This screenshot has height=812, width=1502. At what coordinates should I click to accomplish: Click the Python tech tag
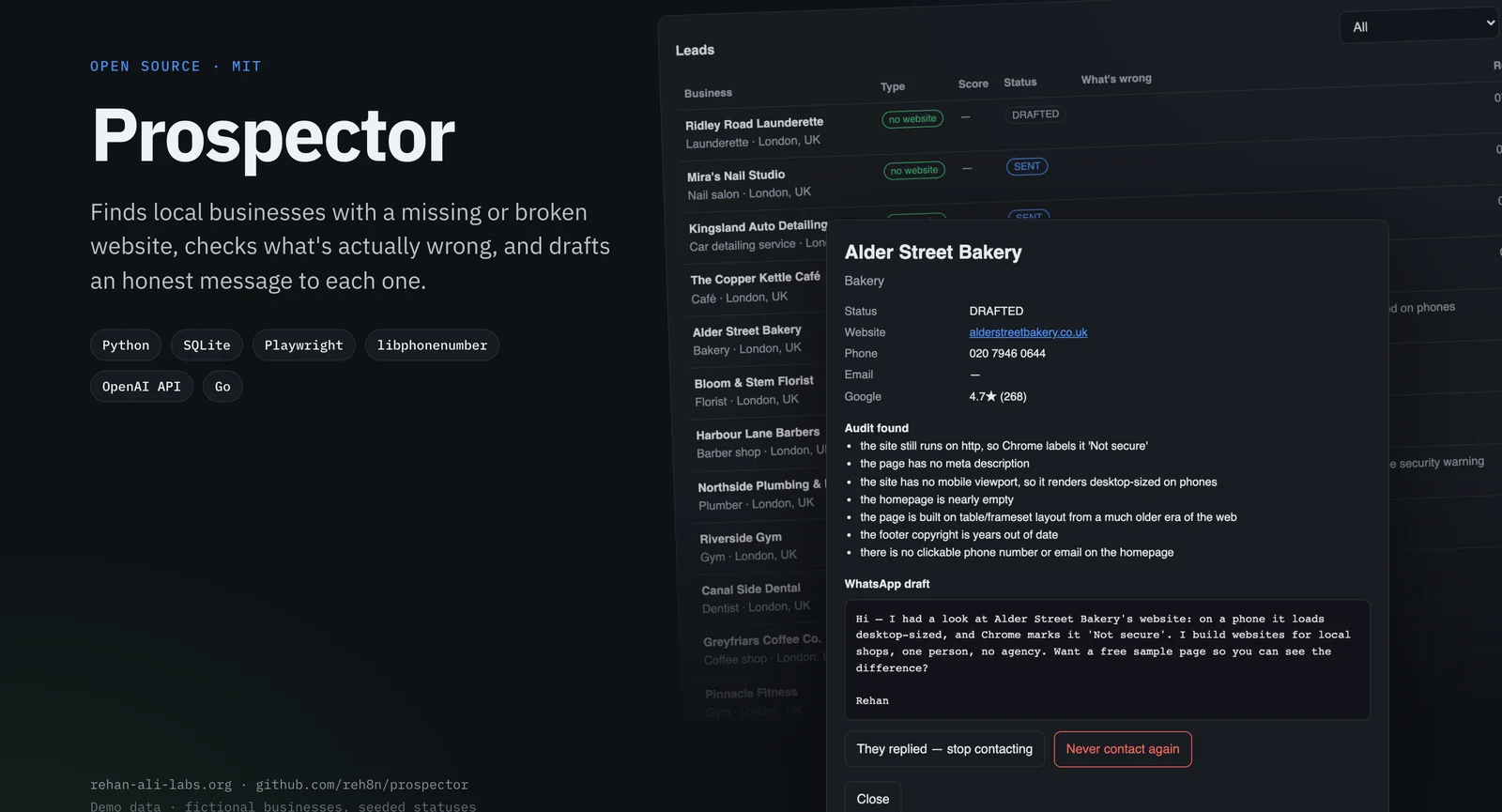point(126,345)
